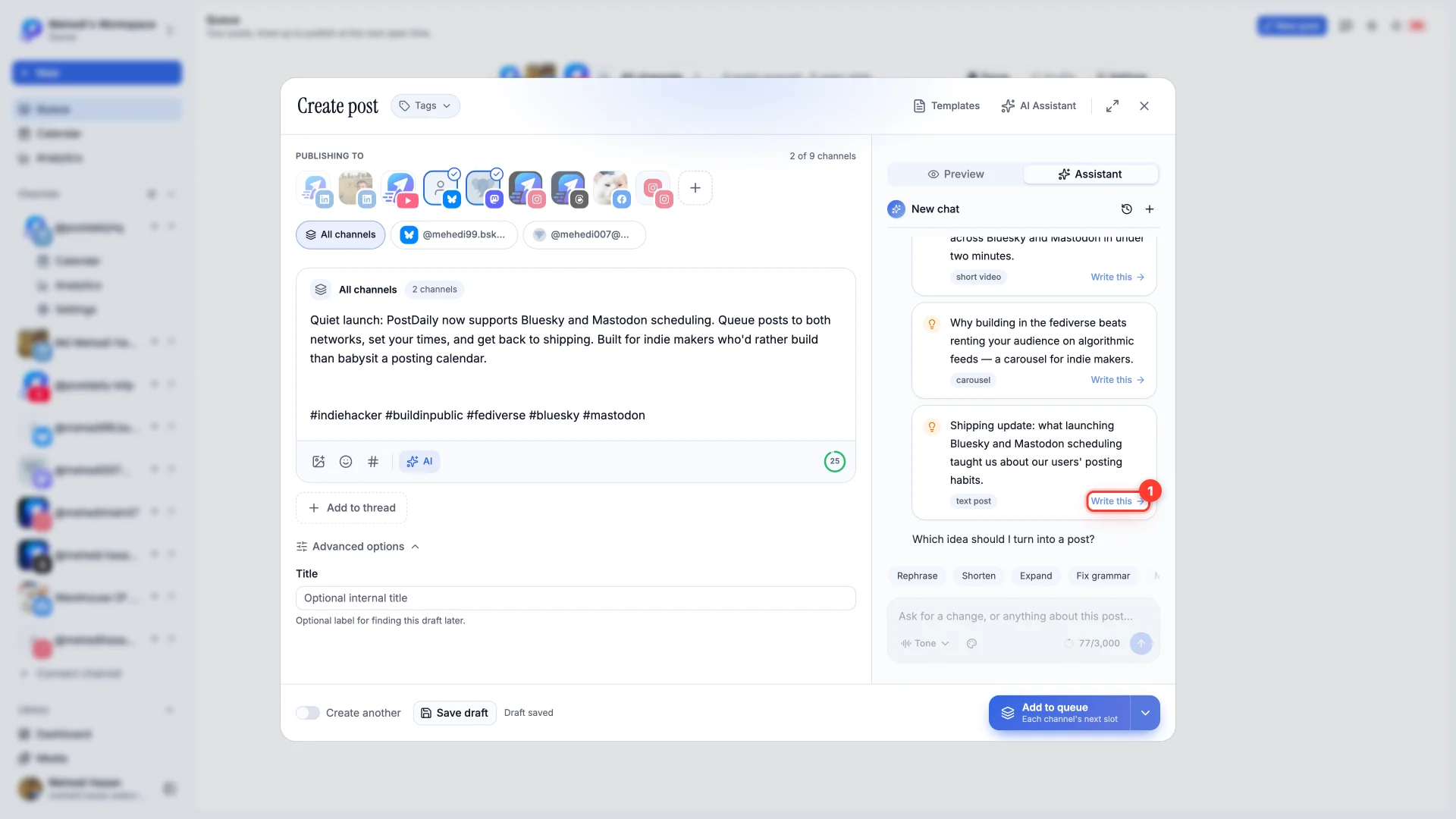Select the Expand suggestion chip

(1035, 576)
